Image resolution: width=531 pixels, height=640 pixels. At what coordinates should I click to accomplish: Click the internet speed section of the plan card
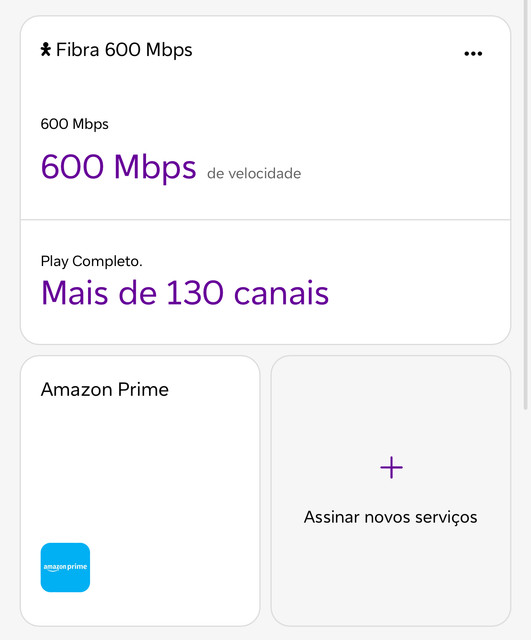265,151
